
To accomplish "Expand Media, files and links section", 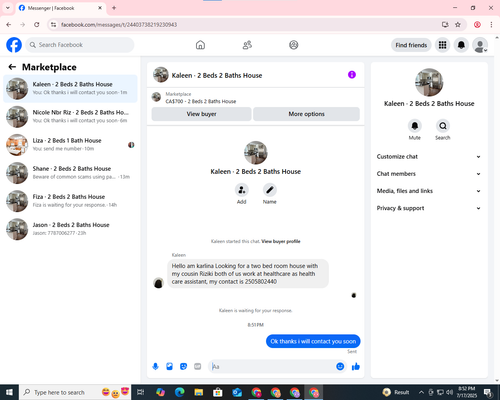I will click(x=429, y=191).
